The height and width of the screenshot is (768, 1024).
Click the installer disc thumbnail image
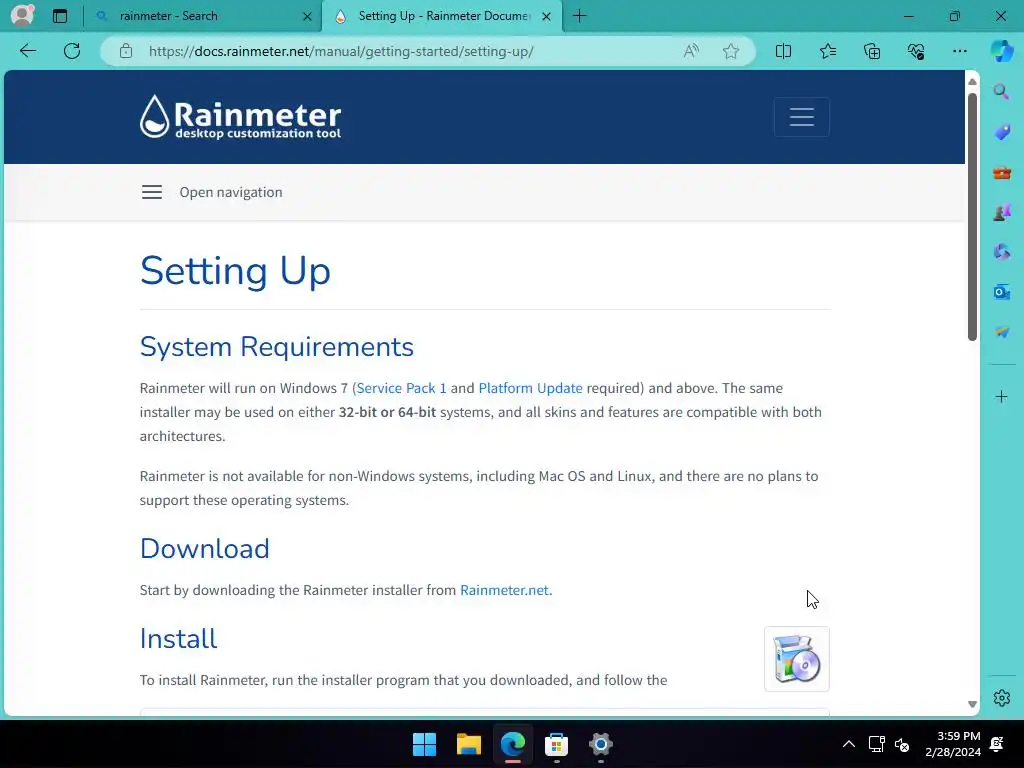[x=797, y=659]
